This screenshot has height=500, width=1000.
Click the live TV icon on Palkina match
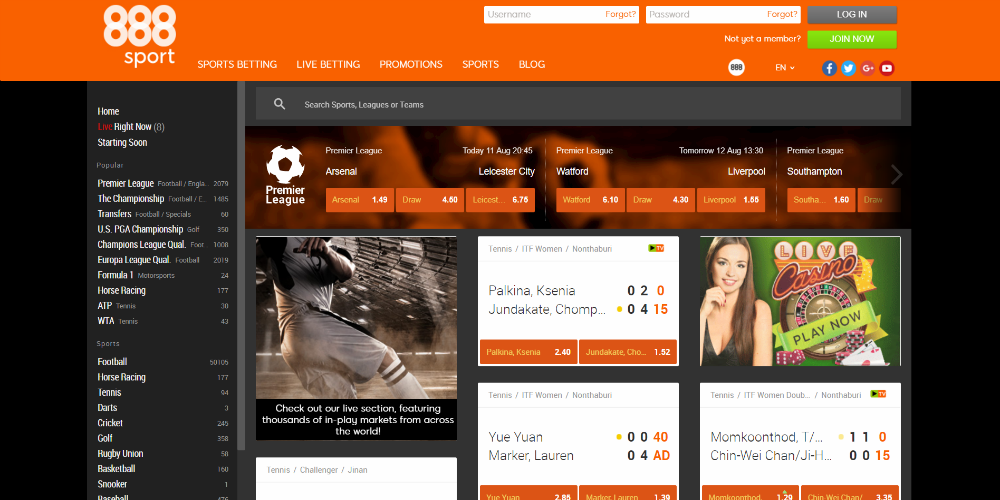coord(656,248)
